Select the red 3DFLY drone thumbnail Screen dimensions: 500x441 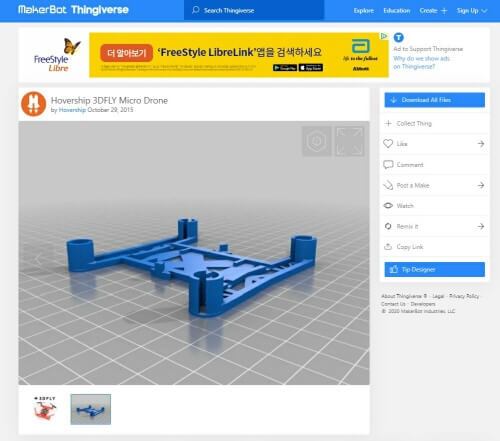(x=45, y=409)
